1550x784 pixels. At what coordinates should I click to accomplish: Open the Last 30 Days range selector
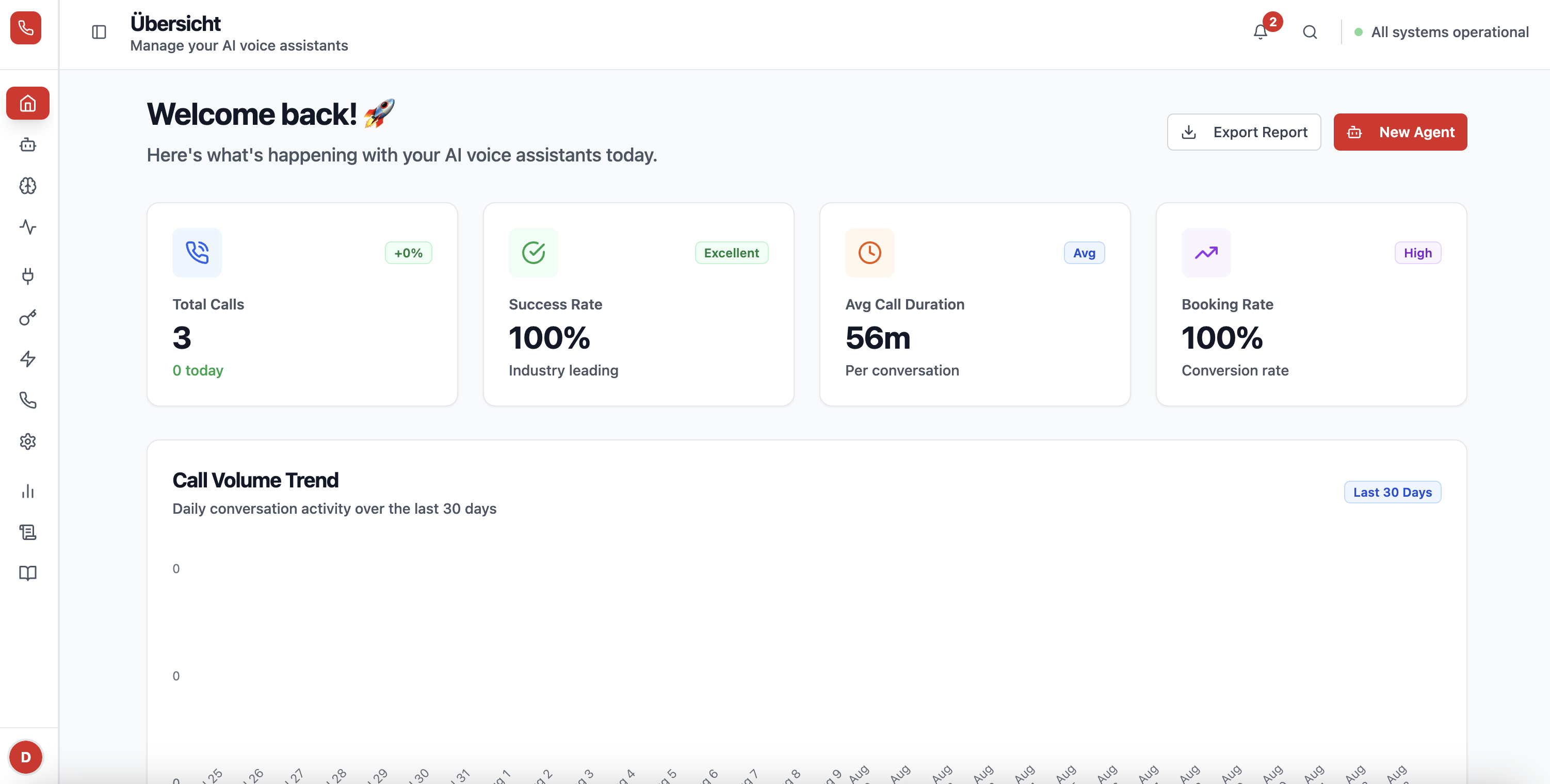click(x=1392, y=492)
